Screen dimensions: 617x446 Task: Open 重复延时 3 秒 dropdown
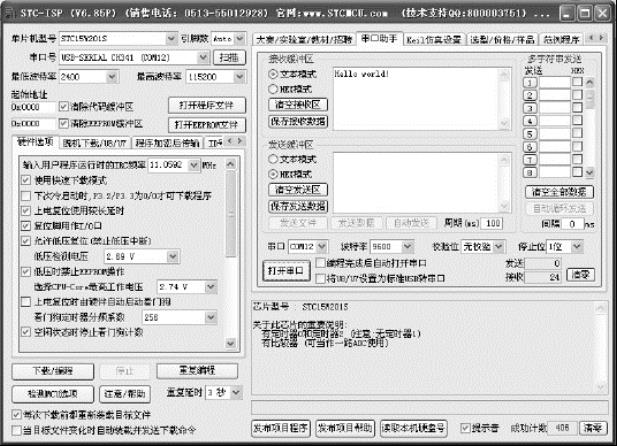click(x=236, y=392)
